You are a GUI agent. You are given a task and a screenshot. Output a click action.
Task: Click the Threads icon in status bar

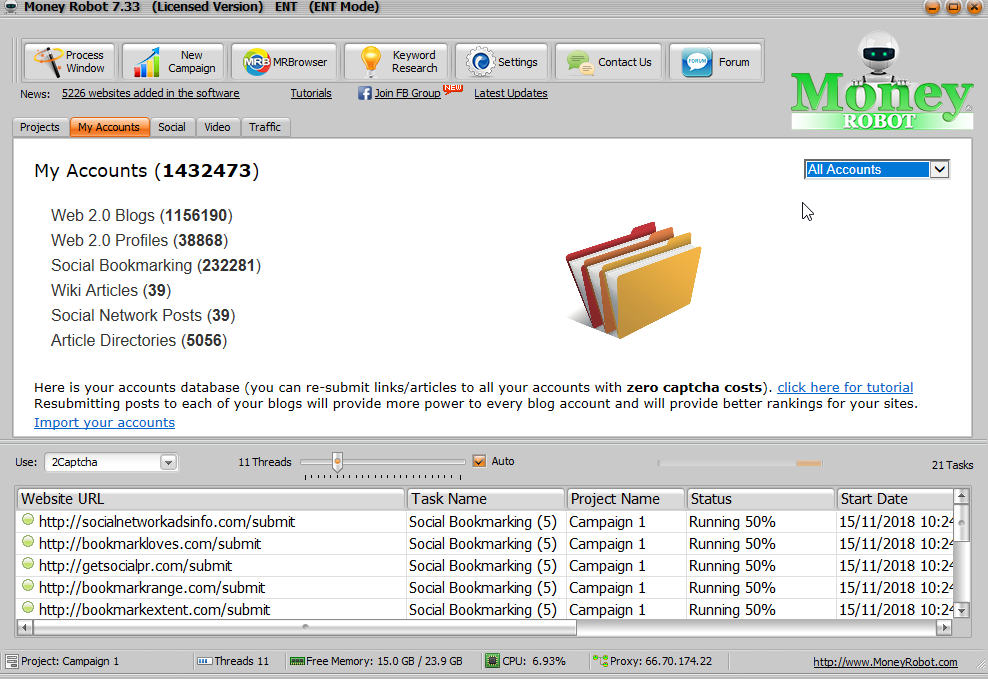click(204, 661)
